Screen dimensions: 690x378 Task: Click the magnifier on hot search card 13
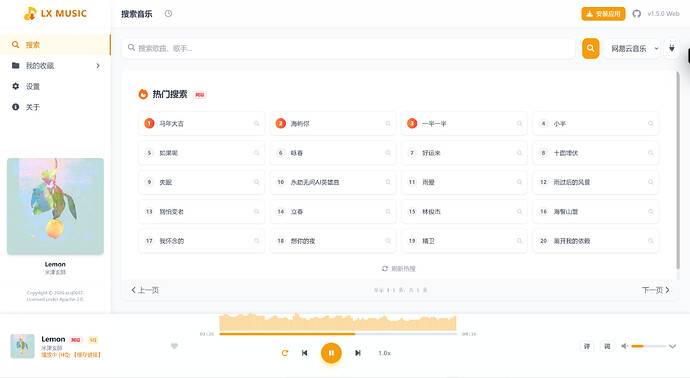[257, 212]
